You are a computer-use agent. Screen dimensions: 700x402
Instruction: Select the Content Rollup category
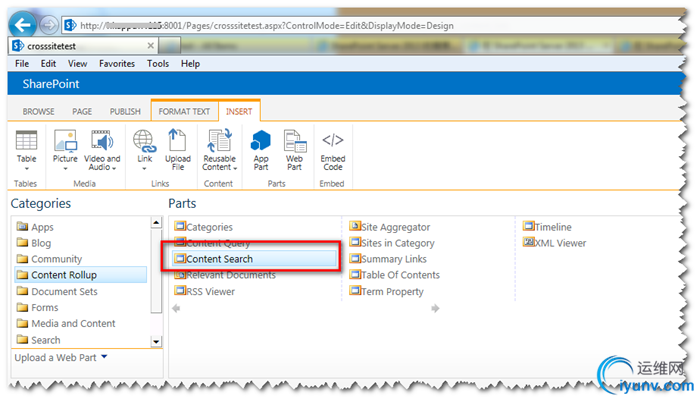tap(80, 275)
